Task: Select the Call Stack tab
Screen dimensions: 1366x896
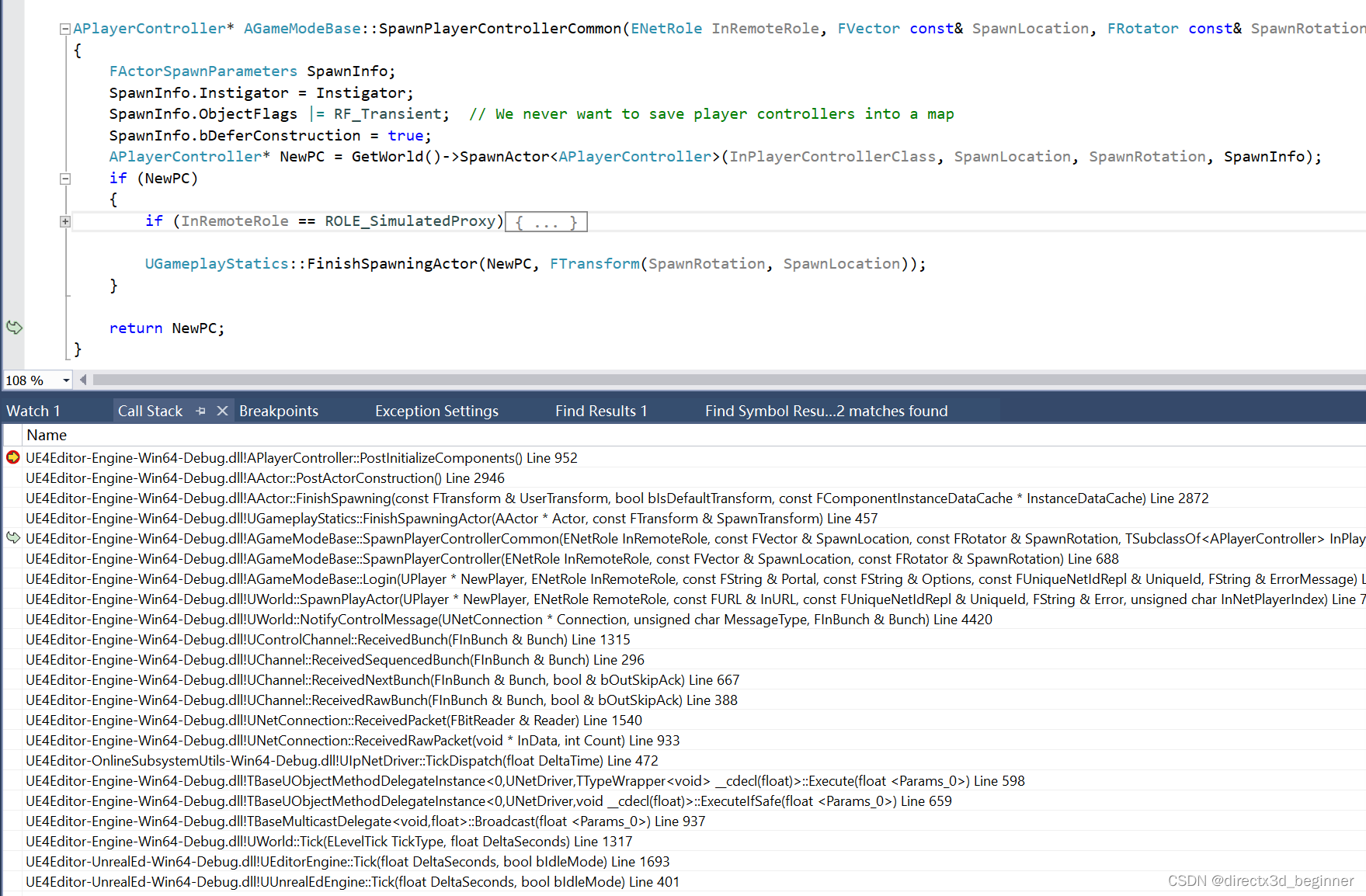Action: tap(150, 411)
